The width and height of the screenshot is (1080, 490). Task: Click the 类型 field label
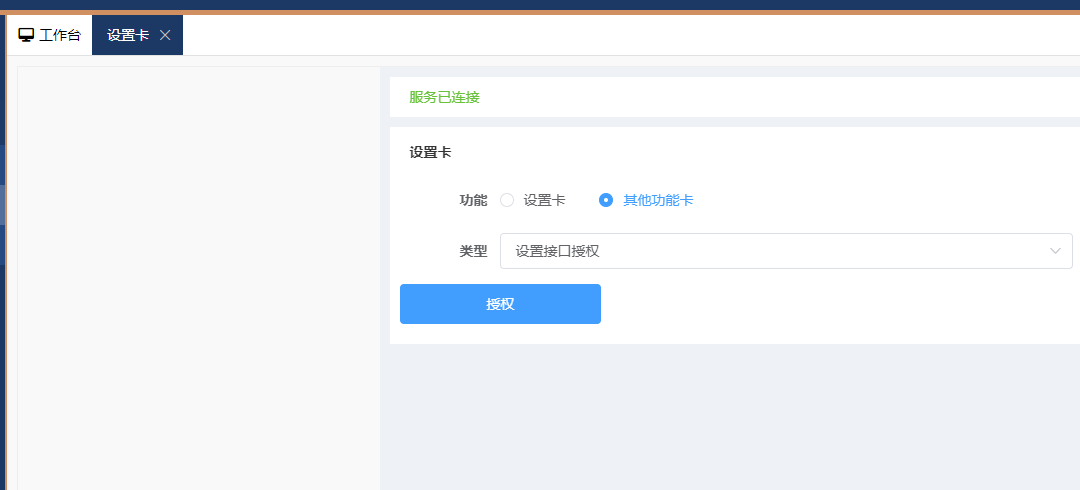[x=473, y=251]
